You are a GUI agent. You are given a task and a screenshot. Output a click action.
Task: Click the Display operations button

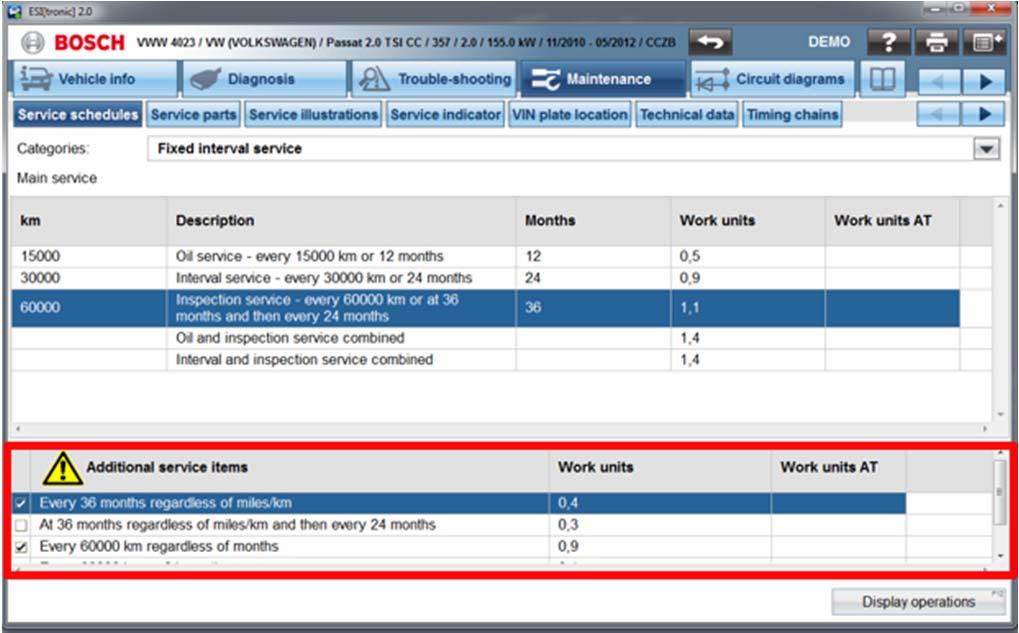(918, 602)
